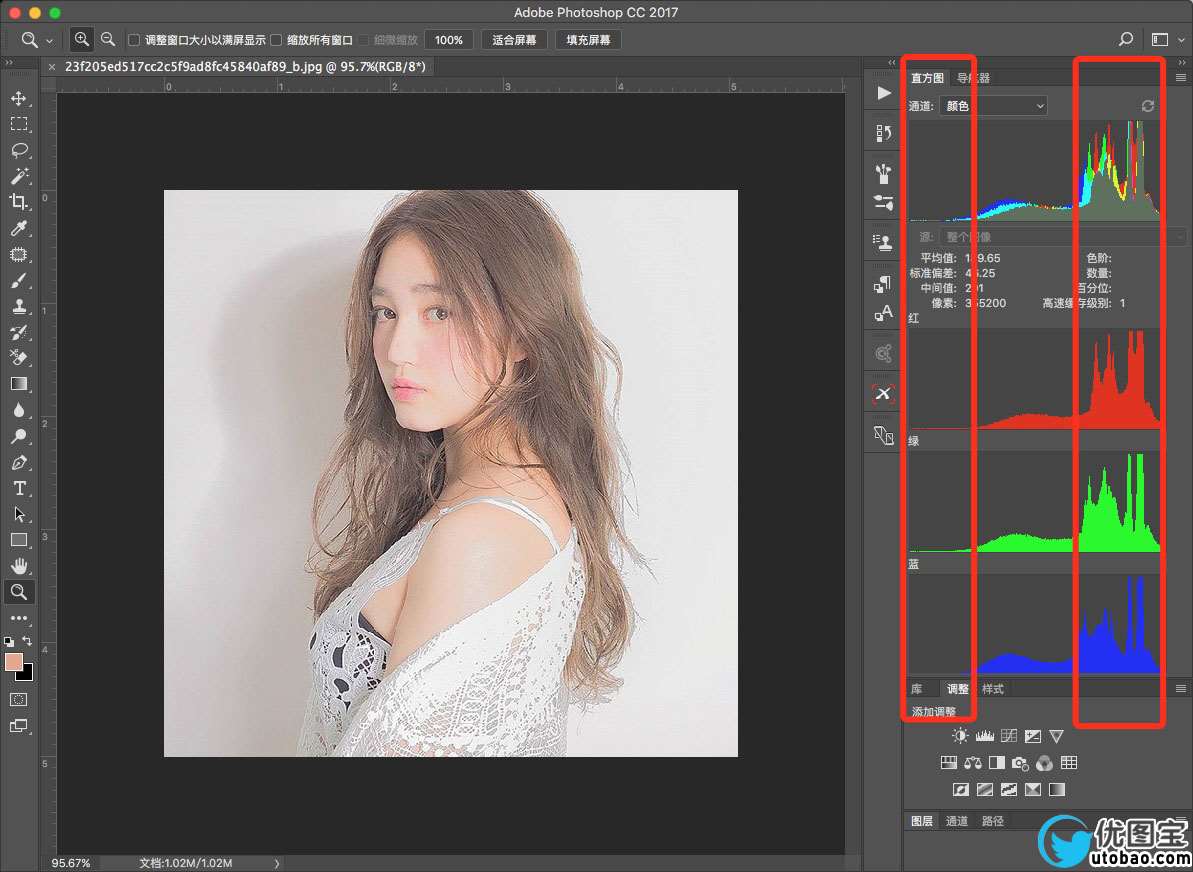Select the Horizontal Type tool

(19, 488)
